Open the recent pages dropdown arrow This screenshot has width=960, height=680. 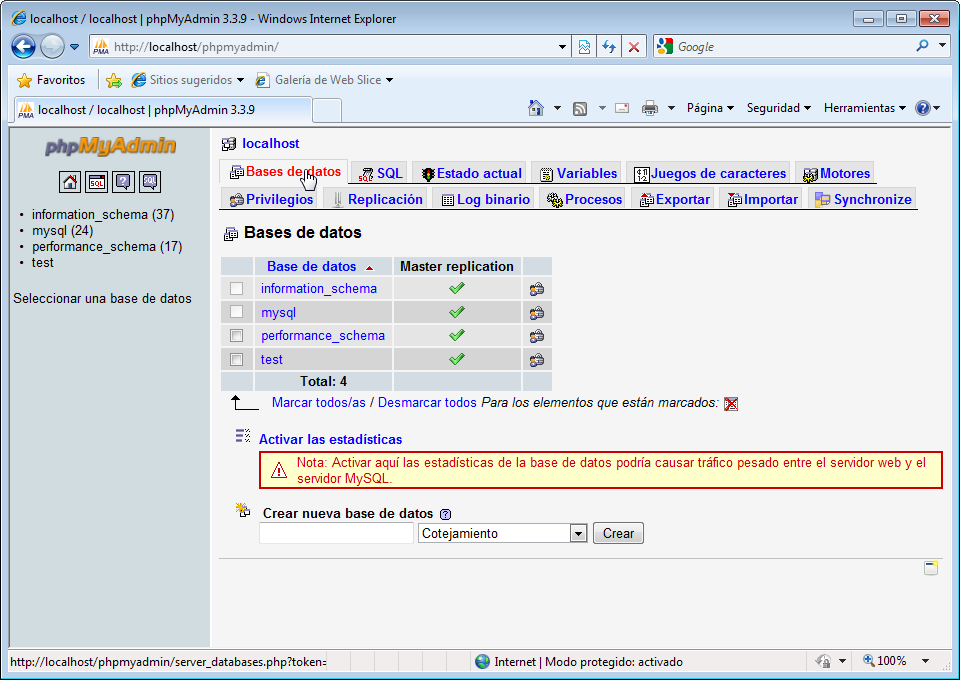pyautogui.click(x=75, y=47)
